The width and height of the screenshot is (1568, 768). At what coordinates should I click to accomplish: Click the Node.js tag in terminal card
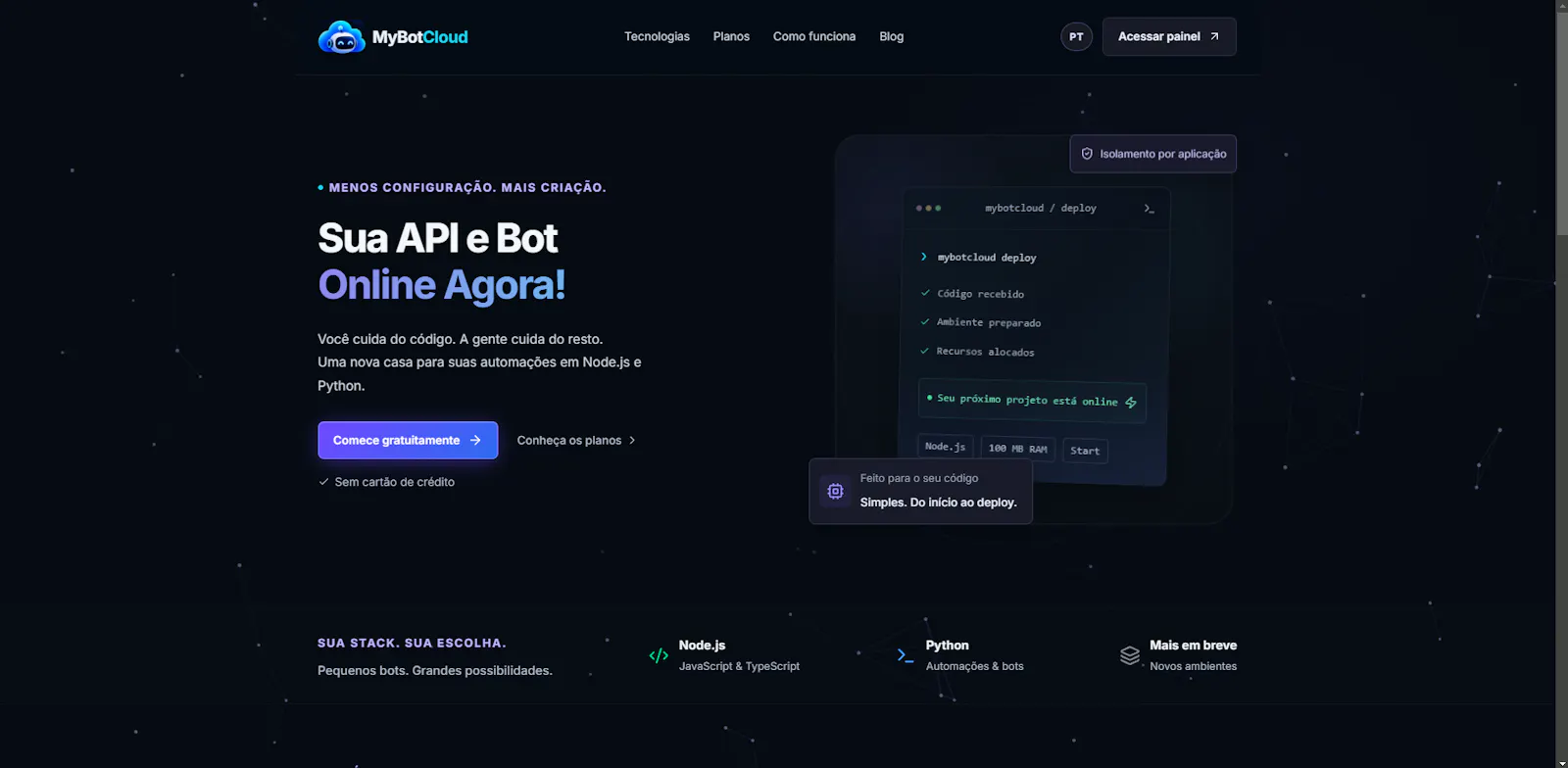click(x=945, y=447)
